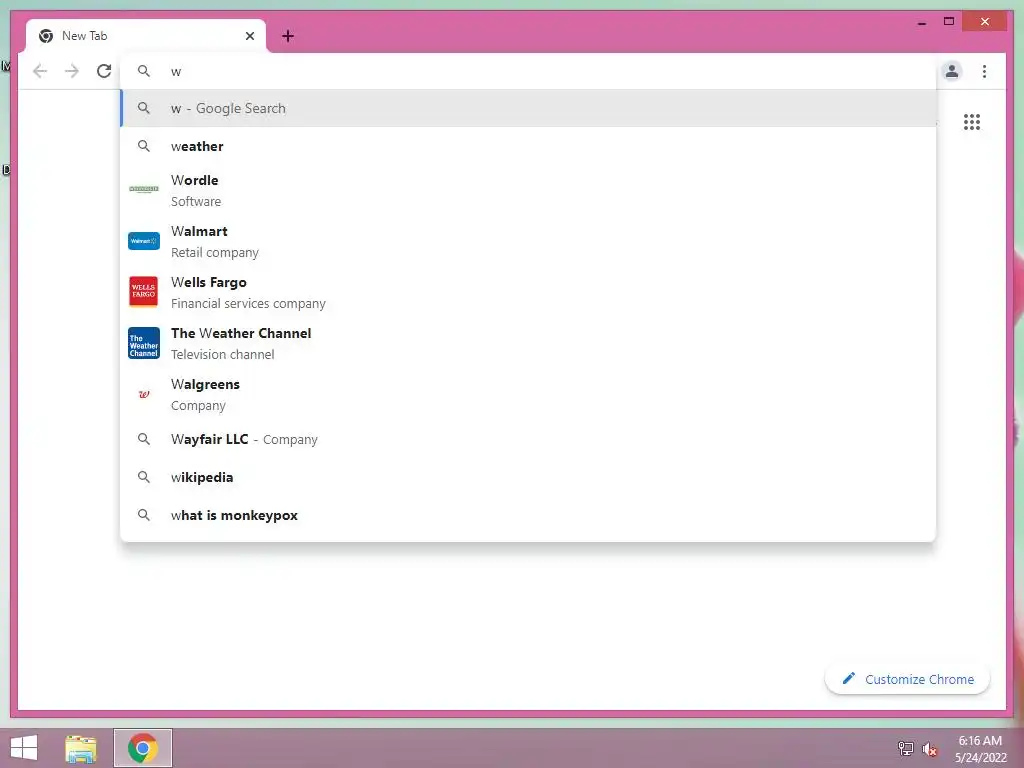Screen dimensions: 1024x768
Task: Open the Chrome three-dot menu
Action: [x=984, y=71]
